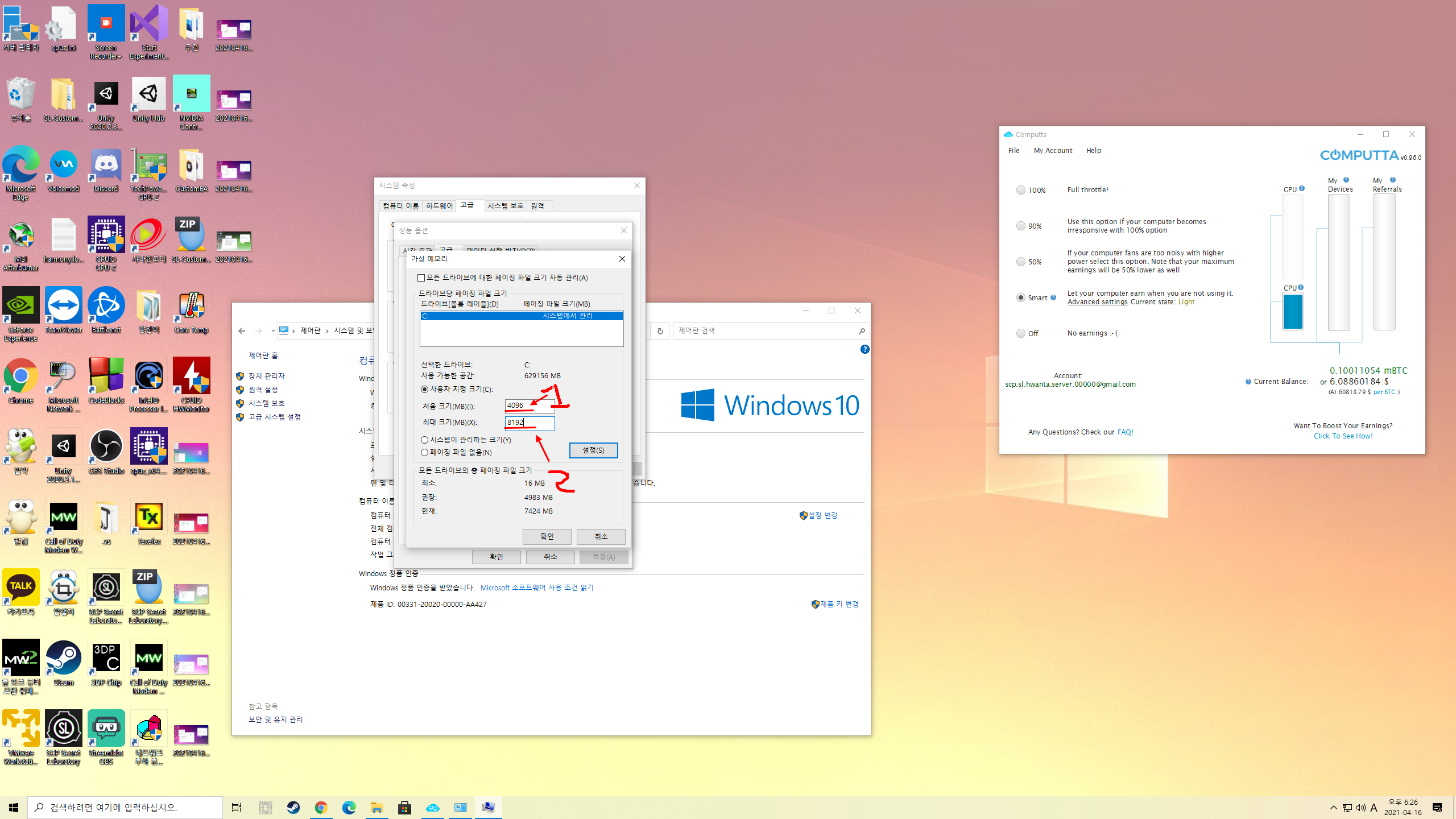
Task: Open Microsoft software license terms link
Action: [x=536, y=588]
